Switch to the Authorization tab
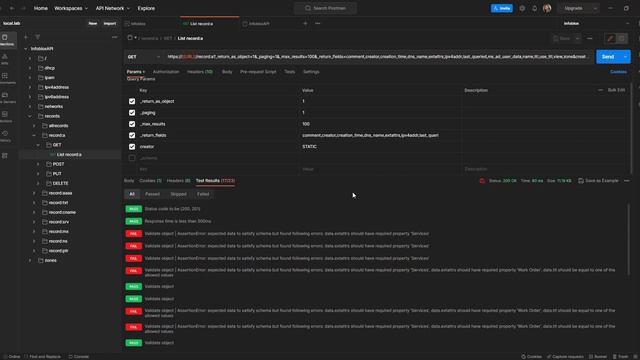 pos(166,72)
